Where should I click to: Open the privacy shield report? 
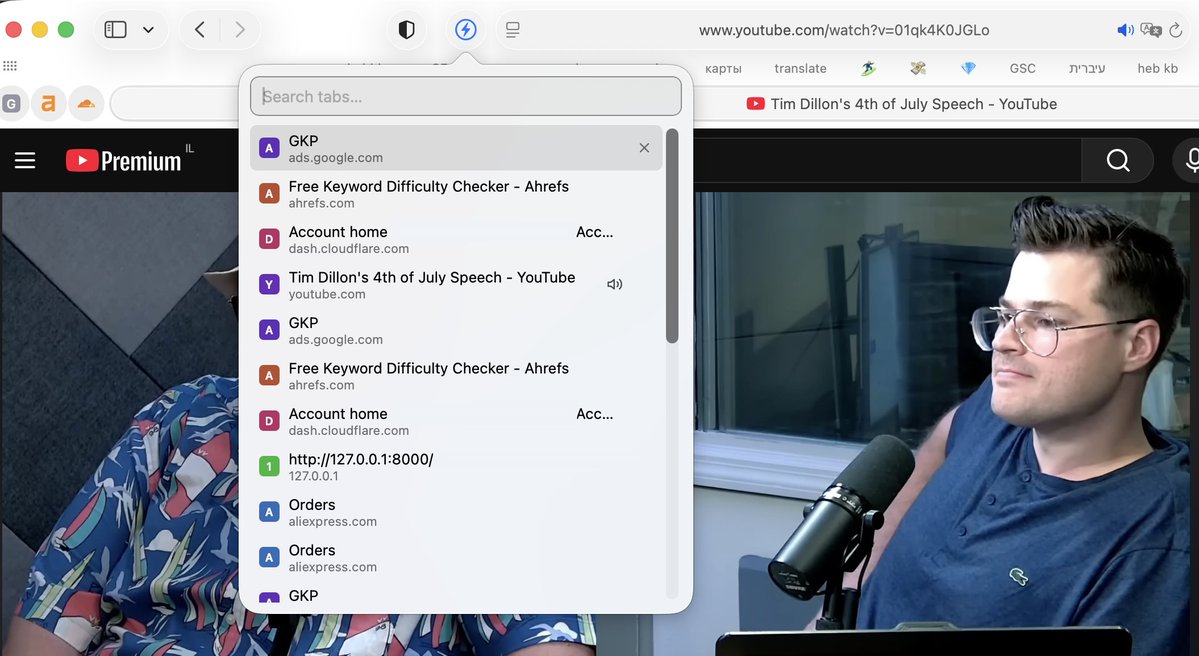click(407, 30)
